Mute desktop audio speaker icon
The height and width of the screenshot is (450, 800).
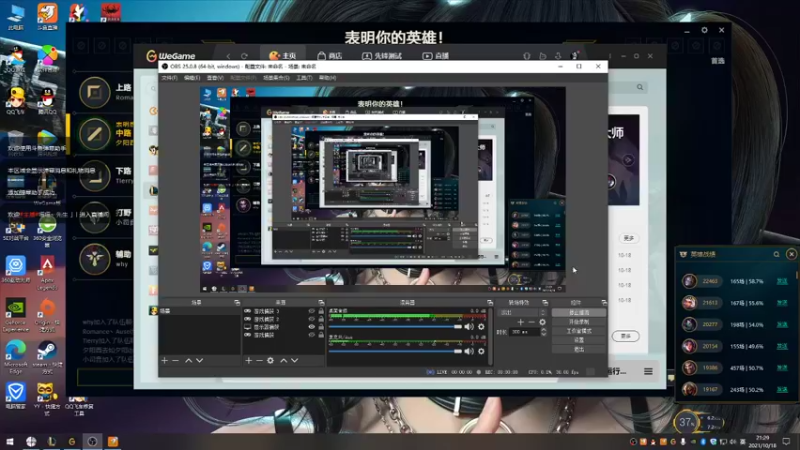pos(469,327)
